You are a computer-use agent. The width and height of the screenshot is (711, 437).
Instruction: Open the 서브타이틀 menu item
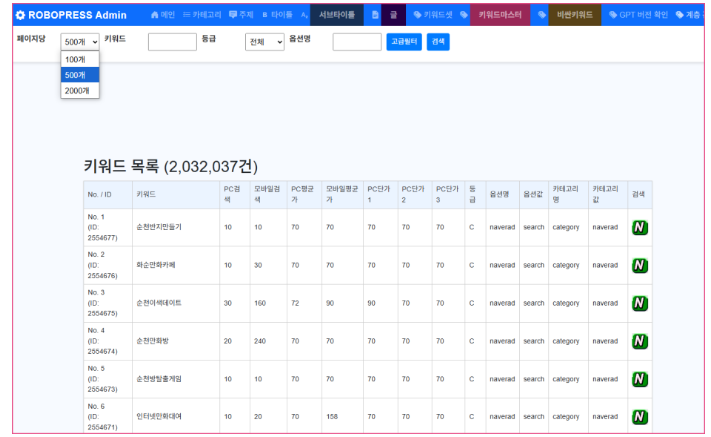(x=336, y=15)
